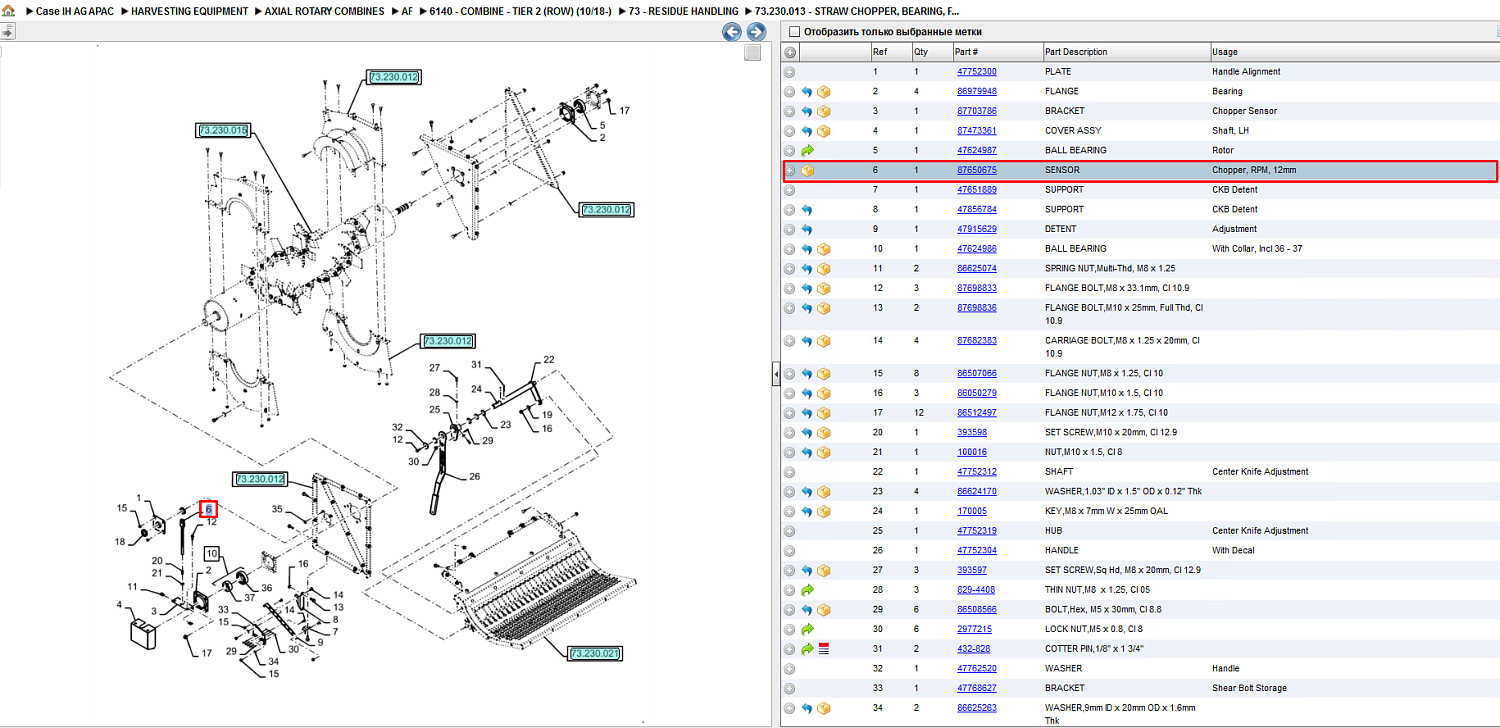
Task: Open part number 47752300 link
Action: [x=976, y=72]
